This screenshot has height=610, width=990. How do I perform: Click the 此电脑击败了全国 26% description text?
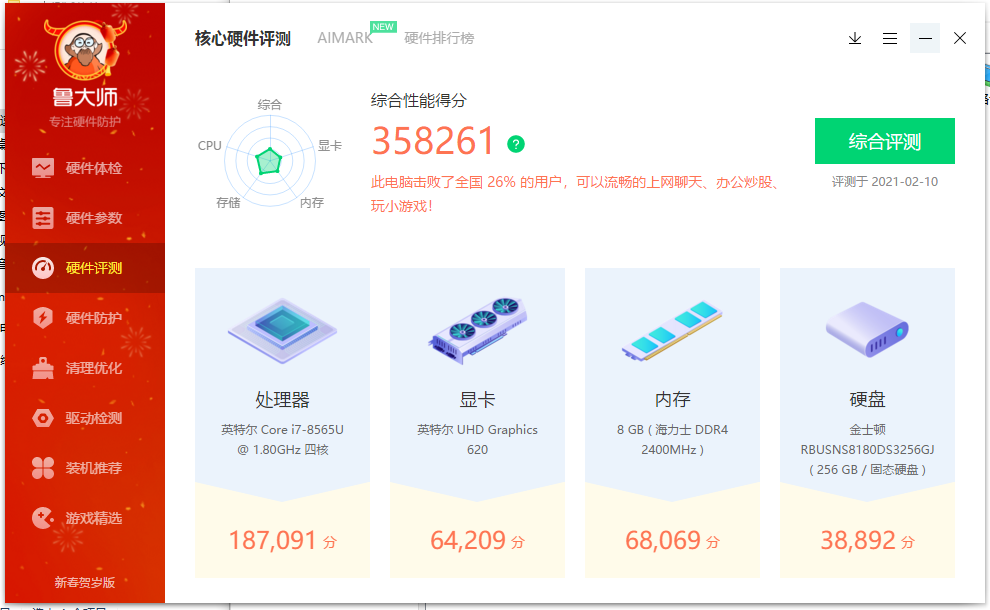[x=576, y=194]
